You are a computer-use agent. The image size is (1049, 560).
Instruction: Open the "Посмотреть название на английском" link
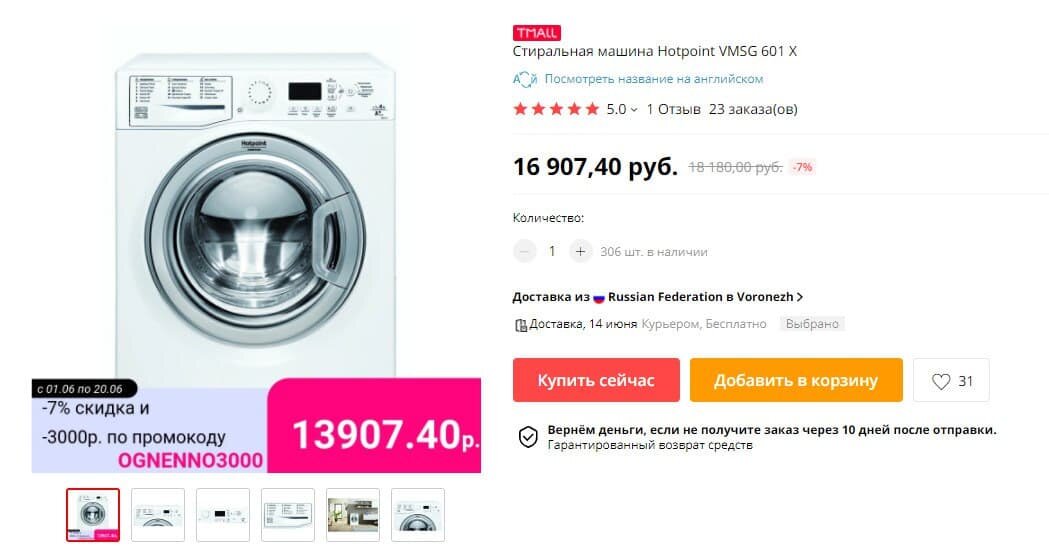click(654, 79)
